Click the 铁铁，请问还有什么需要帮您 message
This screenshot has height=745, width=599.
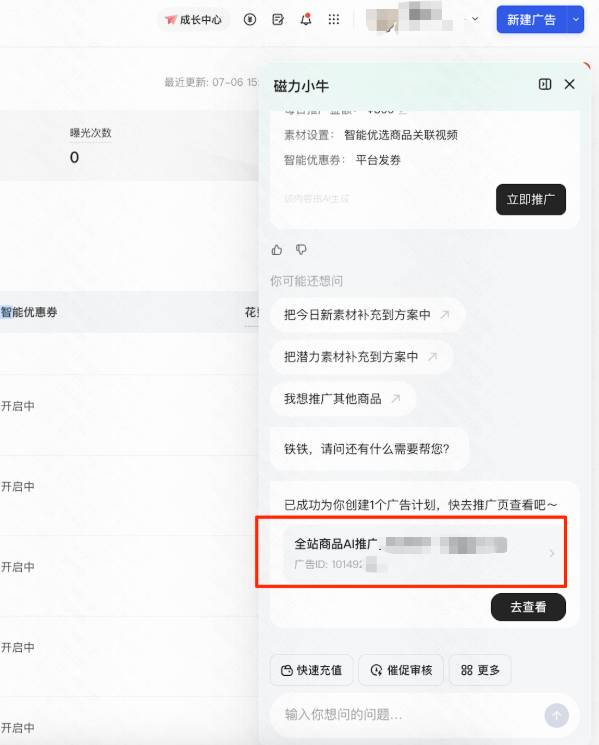tap(367, 449)
